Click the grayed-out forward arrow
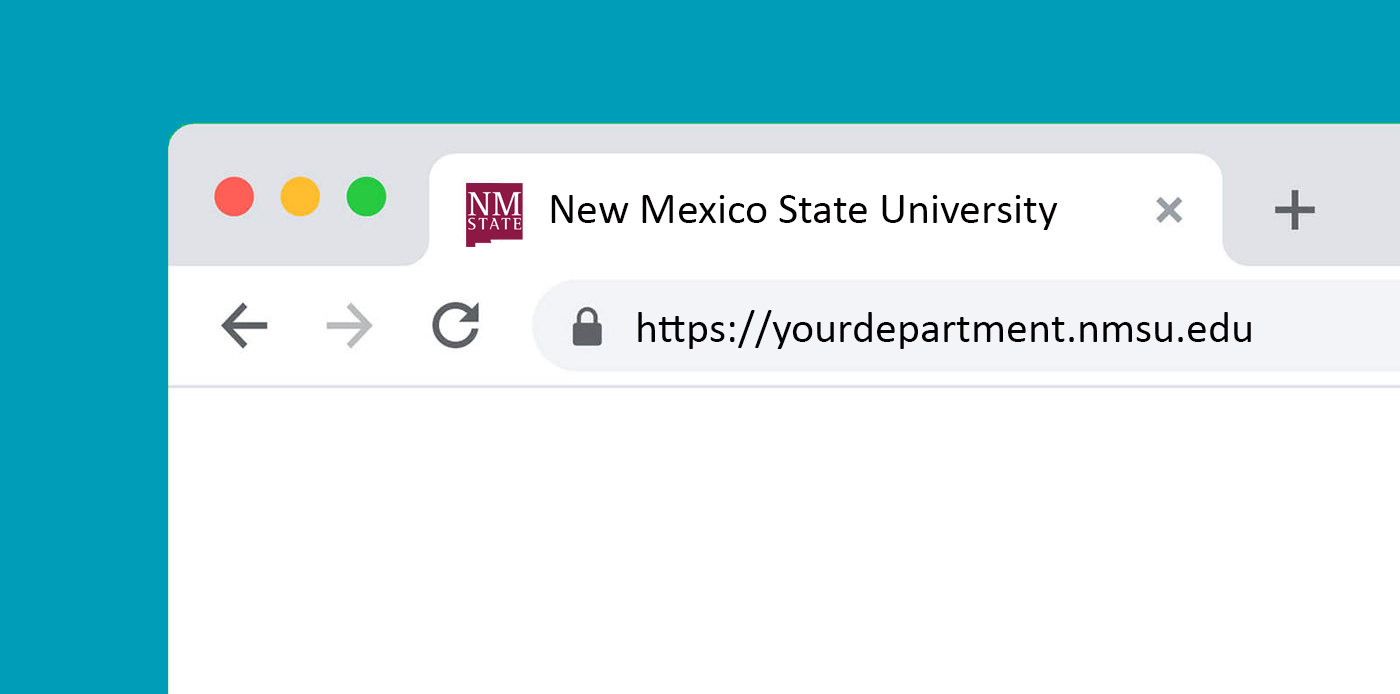1400x694 pixels. [349, 326]
